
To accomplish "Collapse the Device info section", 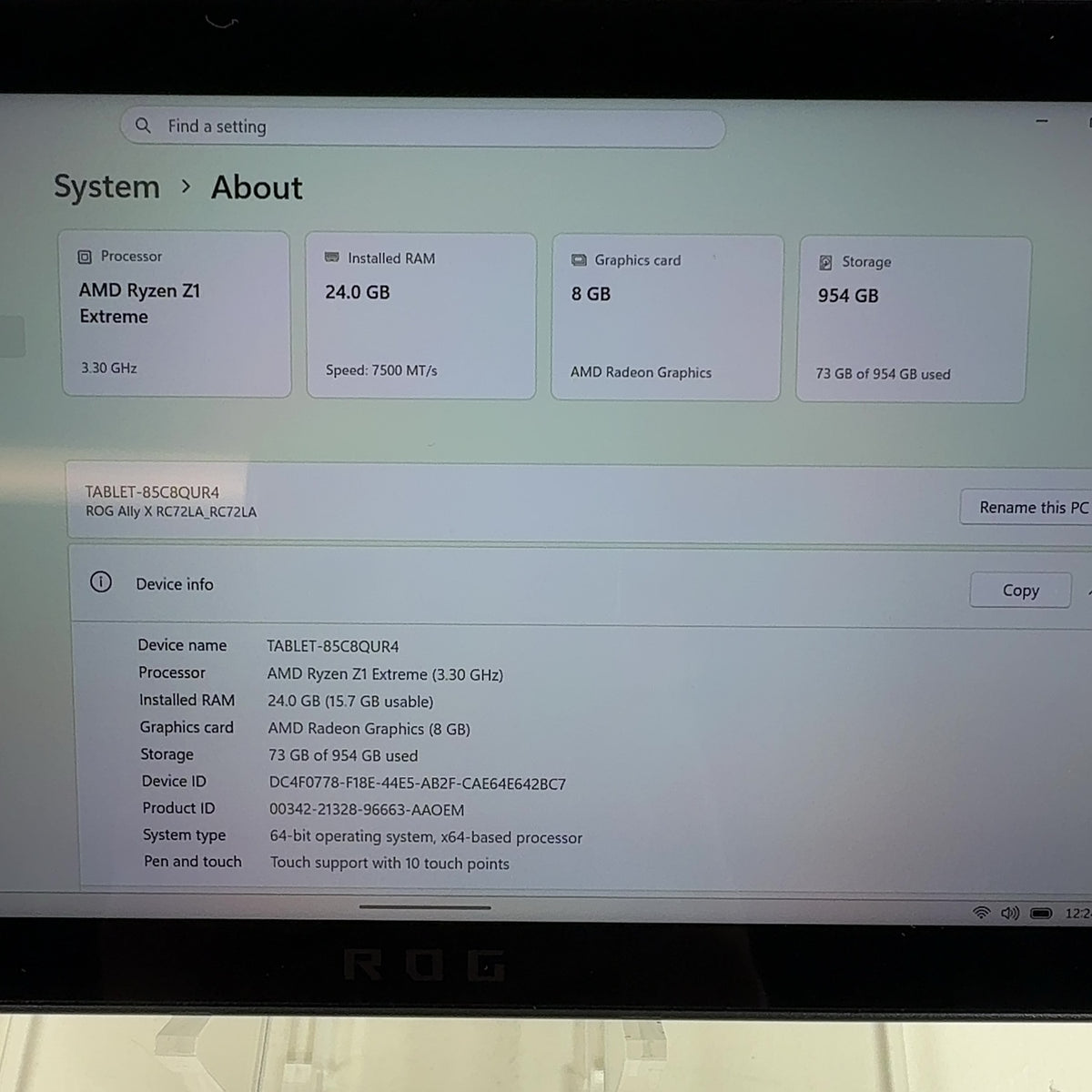I will (1087, 591).
